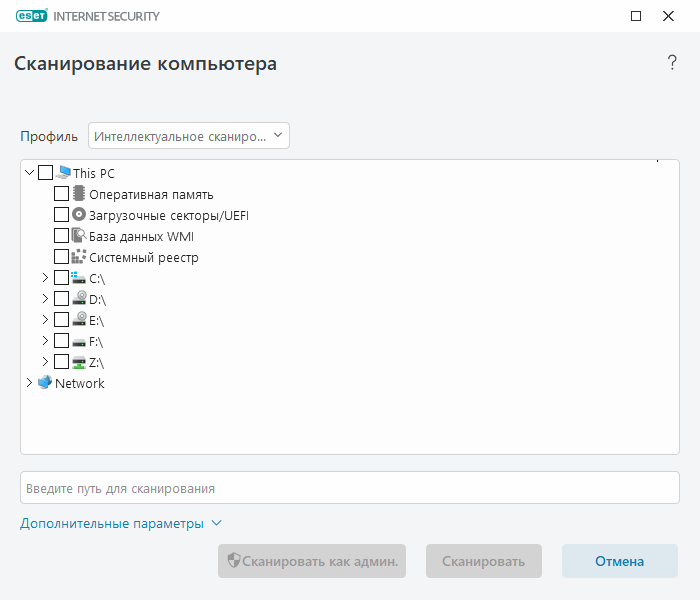Expand the Network tree node
This screenshot has width=700, height=600.
point(29,383)
